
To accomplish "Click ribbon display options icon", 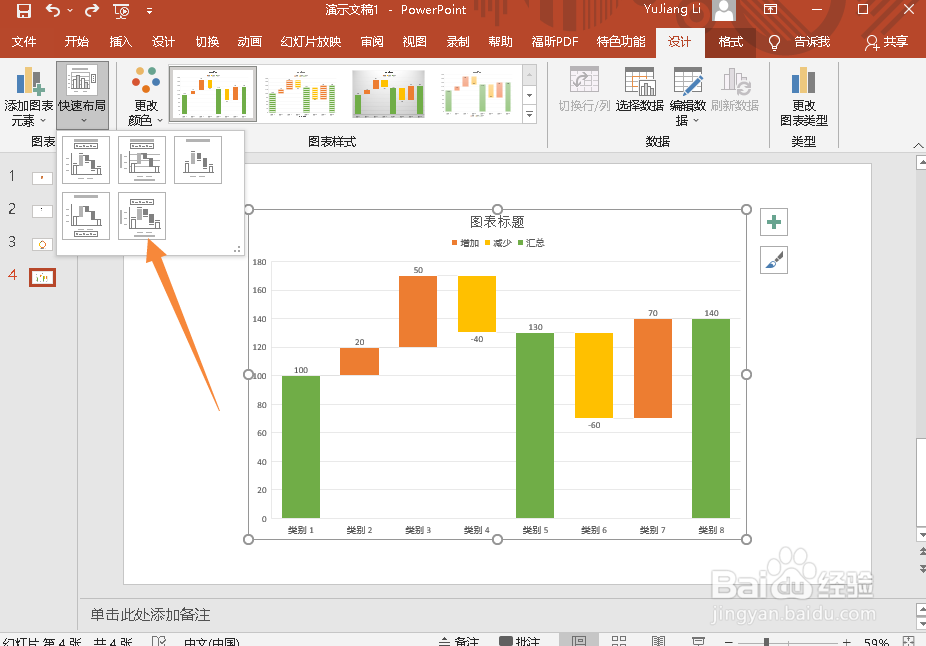I will (x=770, y=9).
